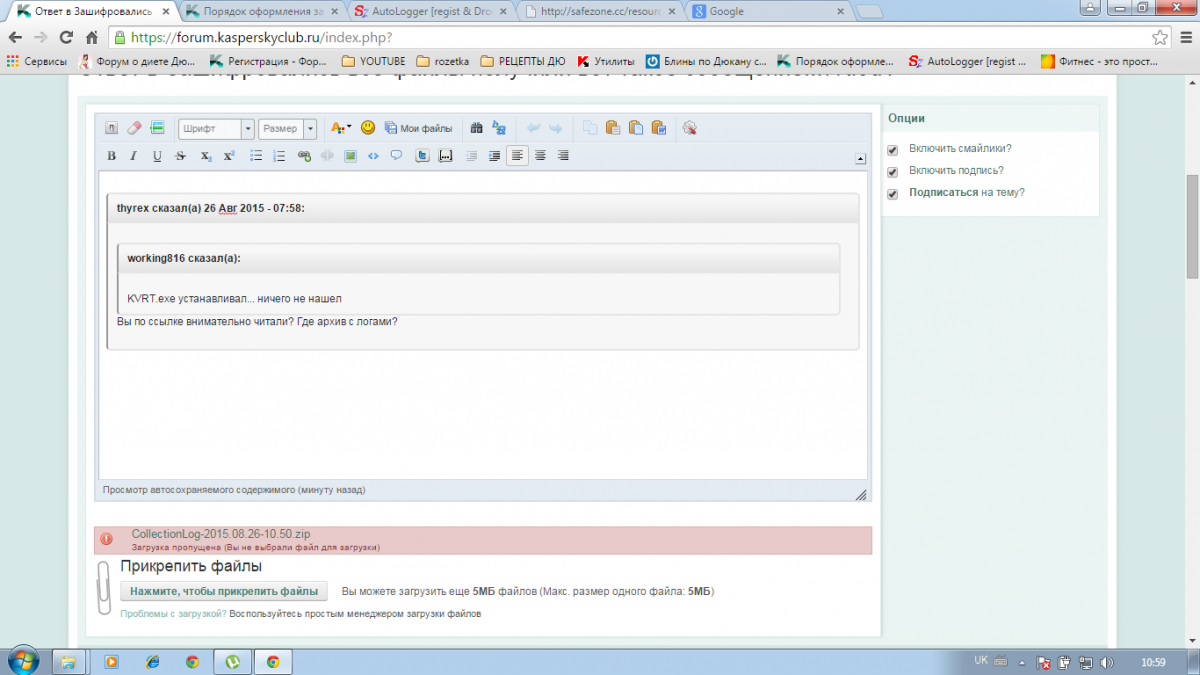Bookmark this page with the star
The width and height of the screenshot is (1200, 675).
coord(1160,38)
